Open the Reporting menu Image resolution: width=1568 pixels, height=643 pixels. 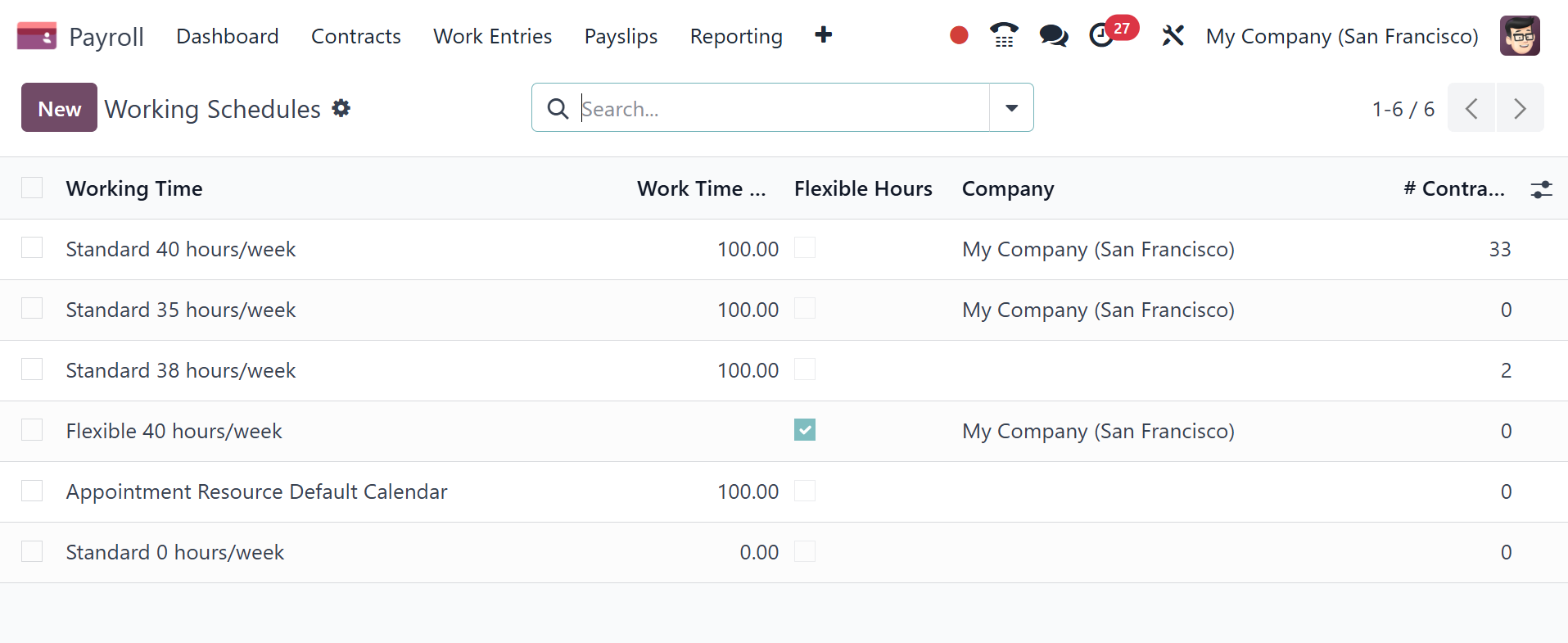736,37
